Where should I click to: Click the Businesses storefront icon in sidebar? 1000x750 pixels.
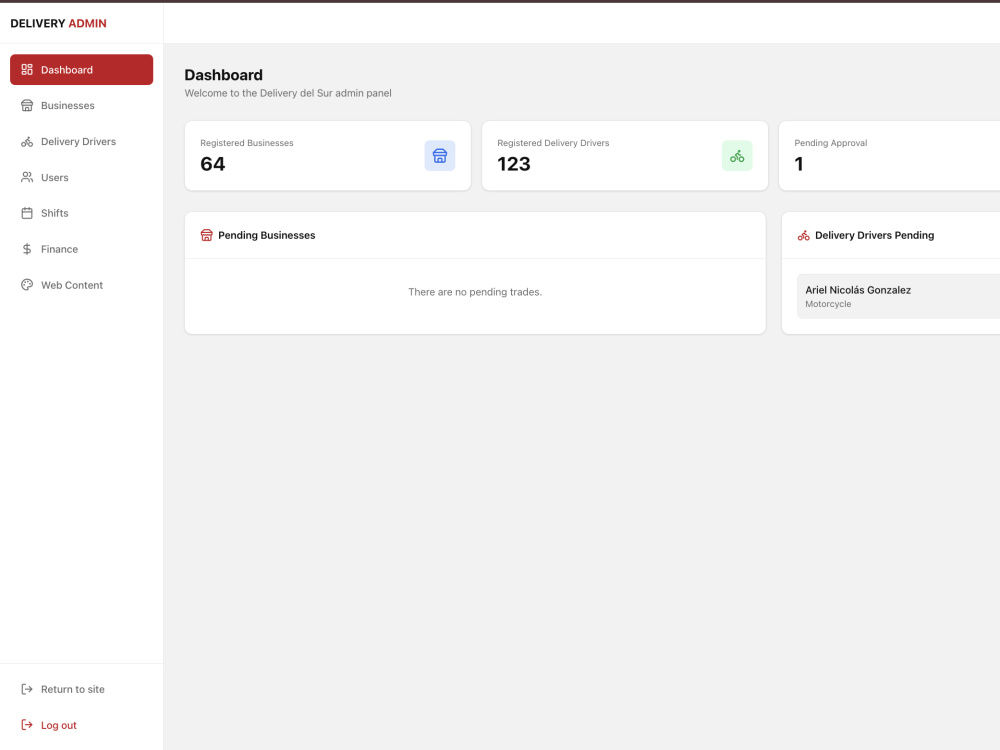click(27, 105)
